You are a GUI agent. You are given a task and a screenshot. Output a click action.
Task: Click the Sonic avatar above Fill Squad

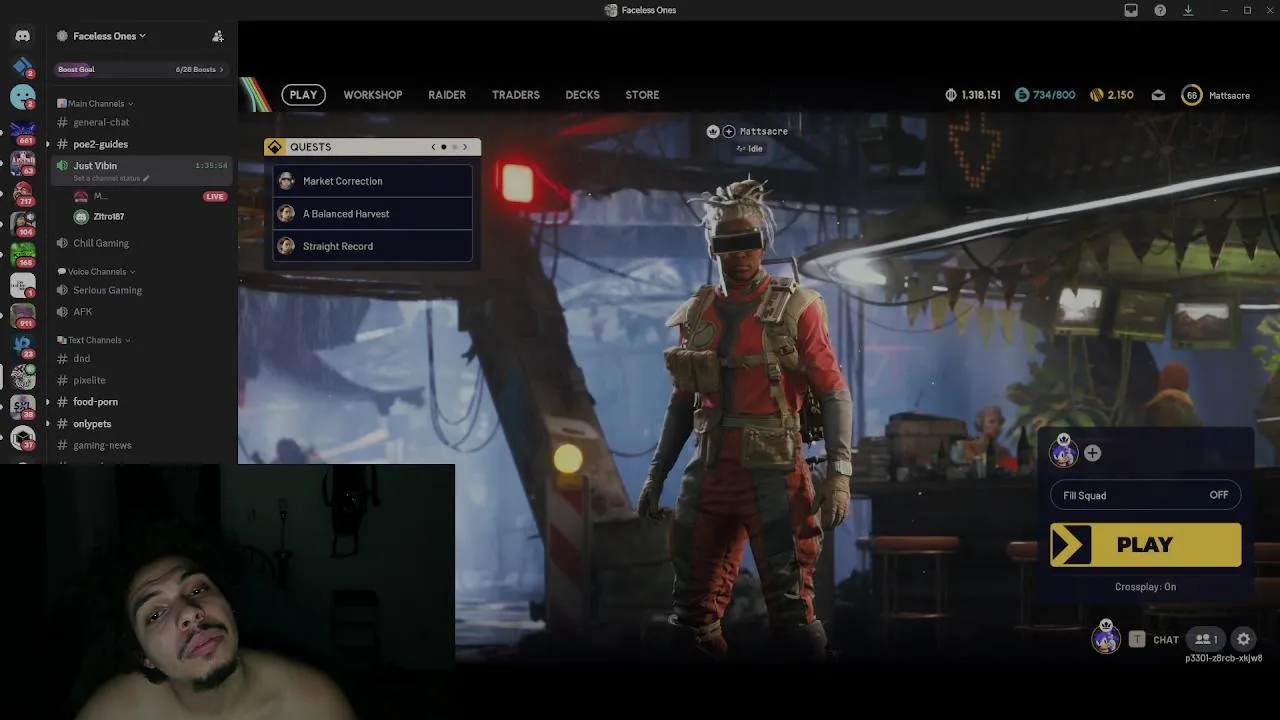pos(1063,452)
